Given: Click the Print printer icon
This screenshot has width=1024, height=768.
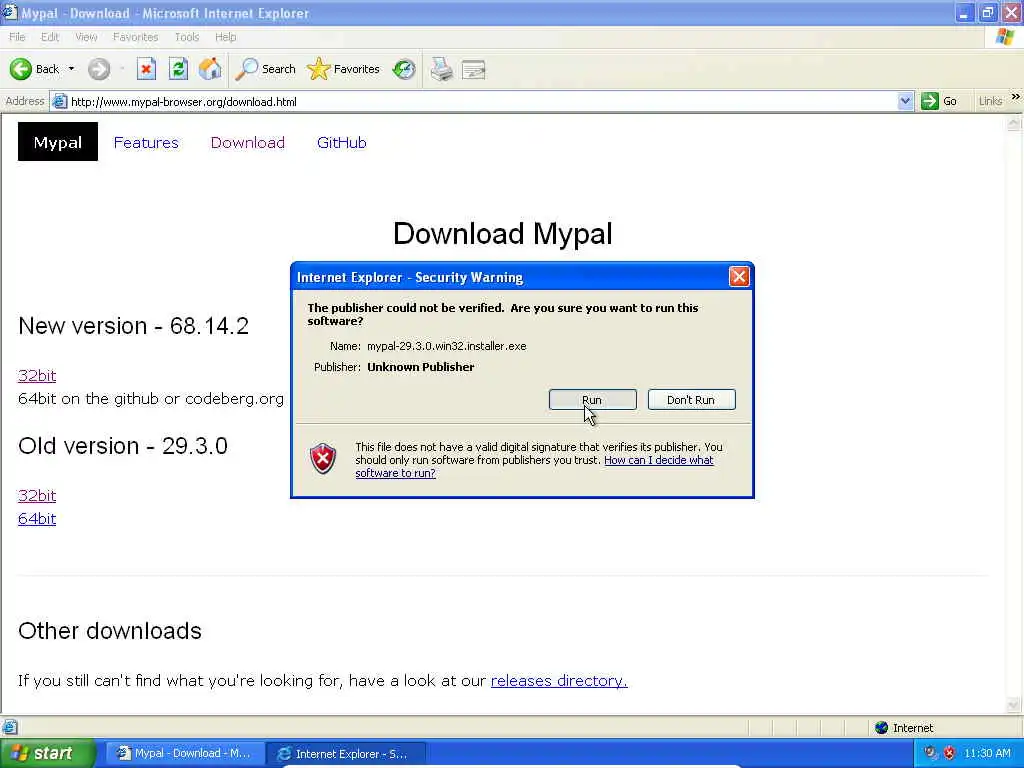Looking at the screenshot, I should coord(441,69).
